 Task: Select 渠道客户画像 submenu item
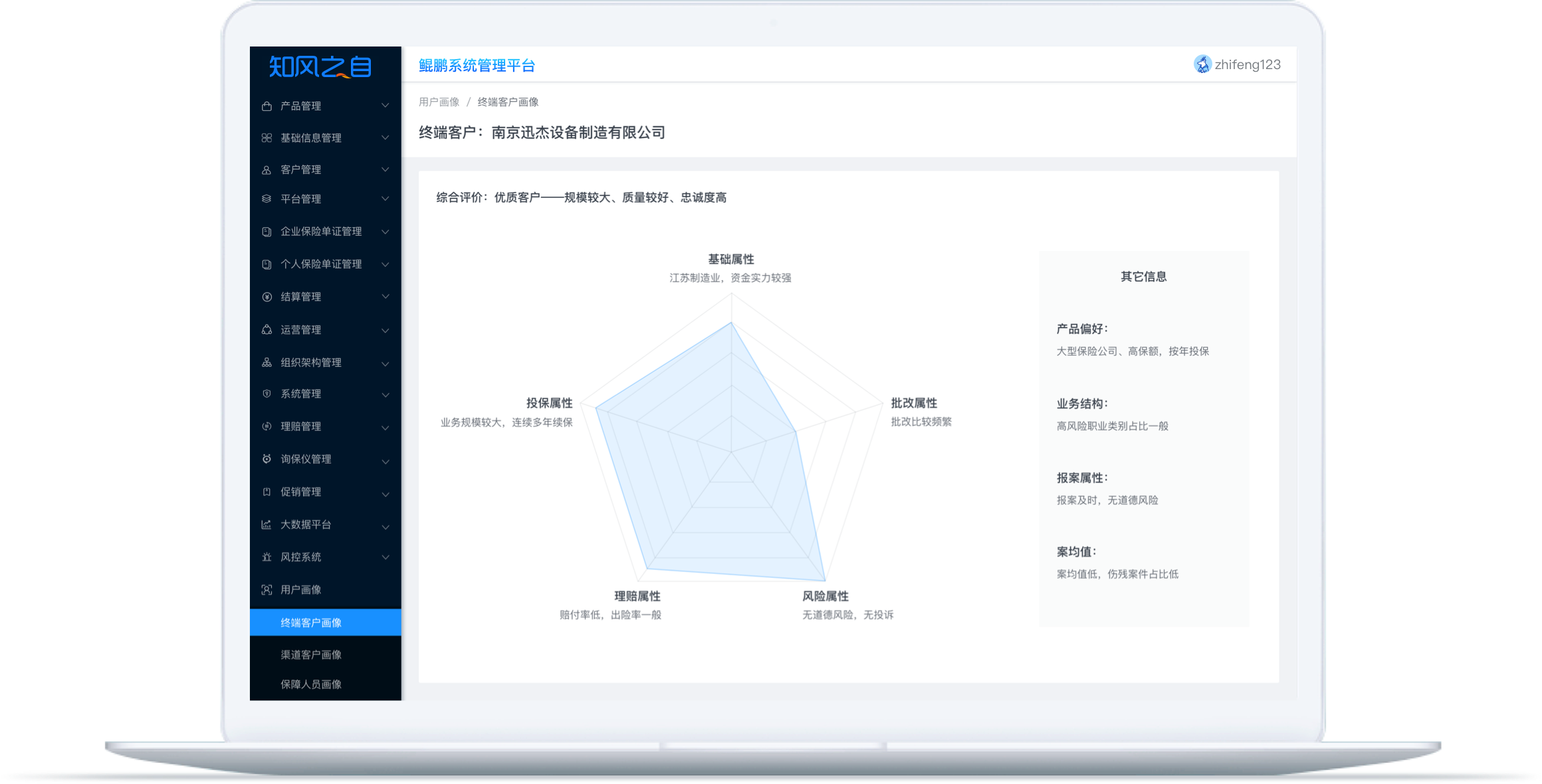(x=311, y=655)
